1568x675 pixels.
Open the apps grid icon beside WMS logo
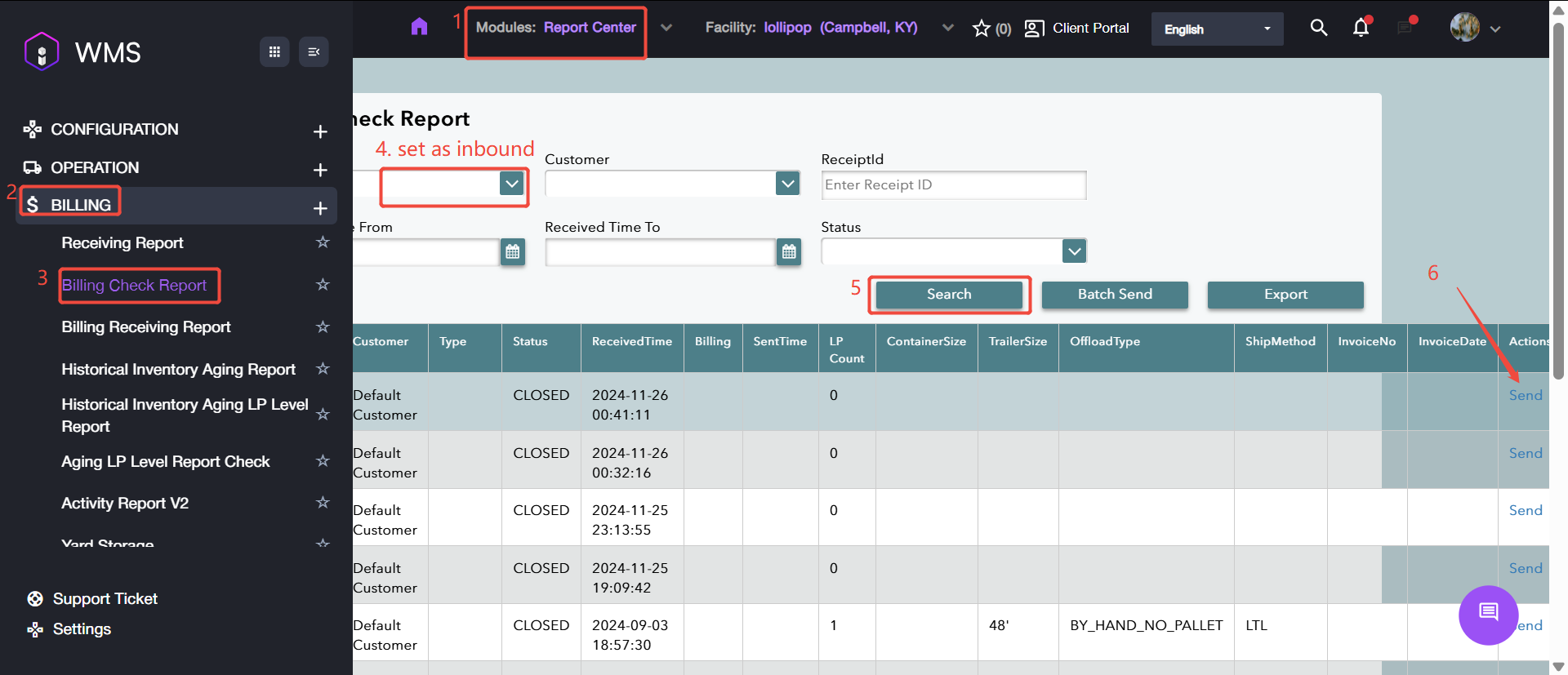tap(274, 52)
